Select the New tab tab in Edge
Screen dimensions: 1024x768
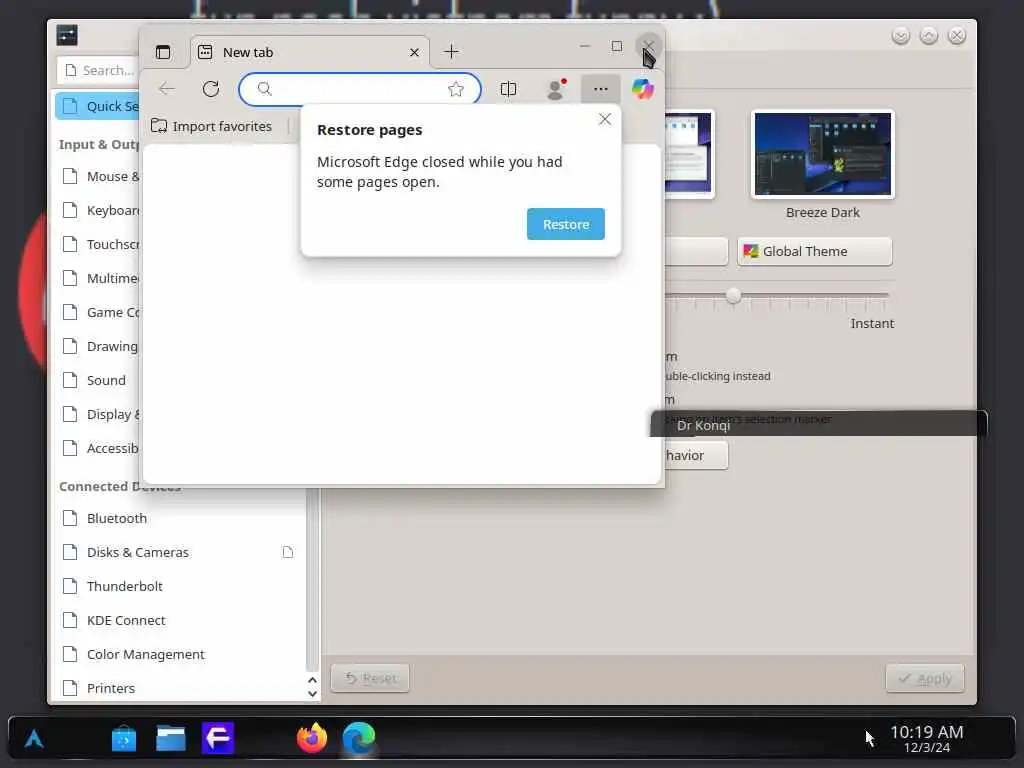tap(310, 52)
